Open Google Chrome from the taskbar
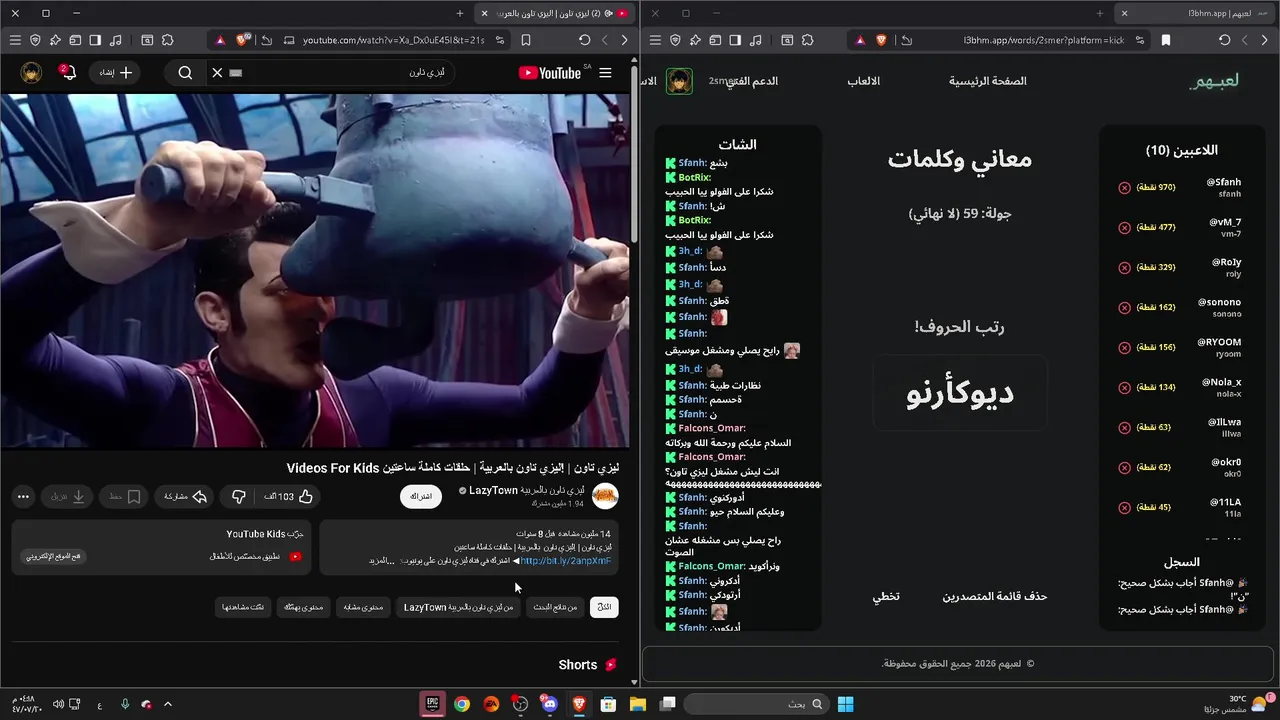This screenshot has height=720, width=1280. coord(462,704)
